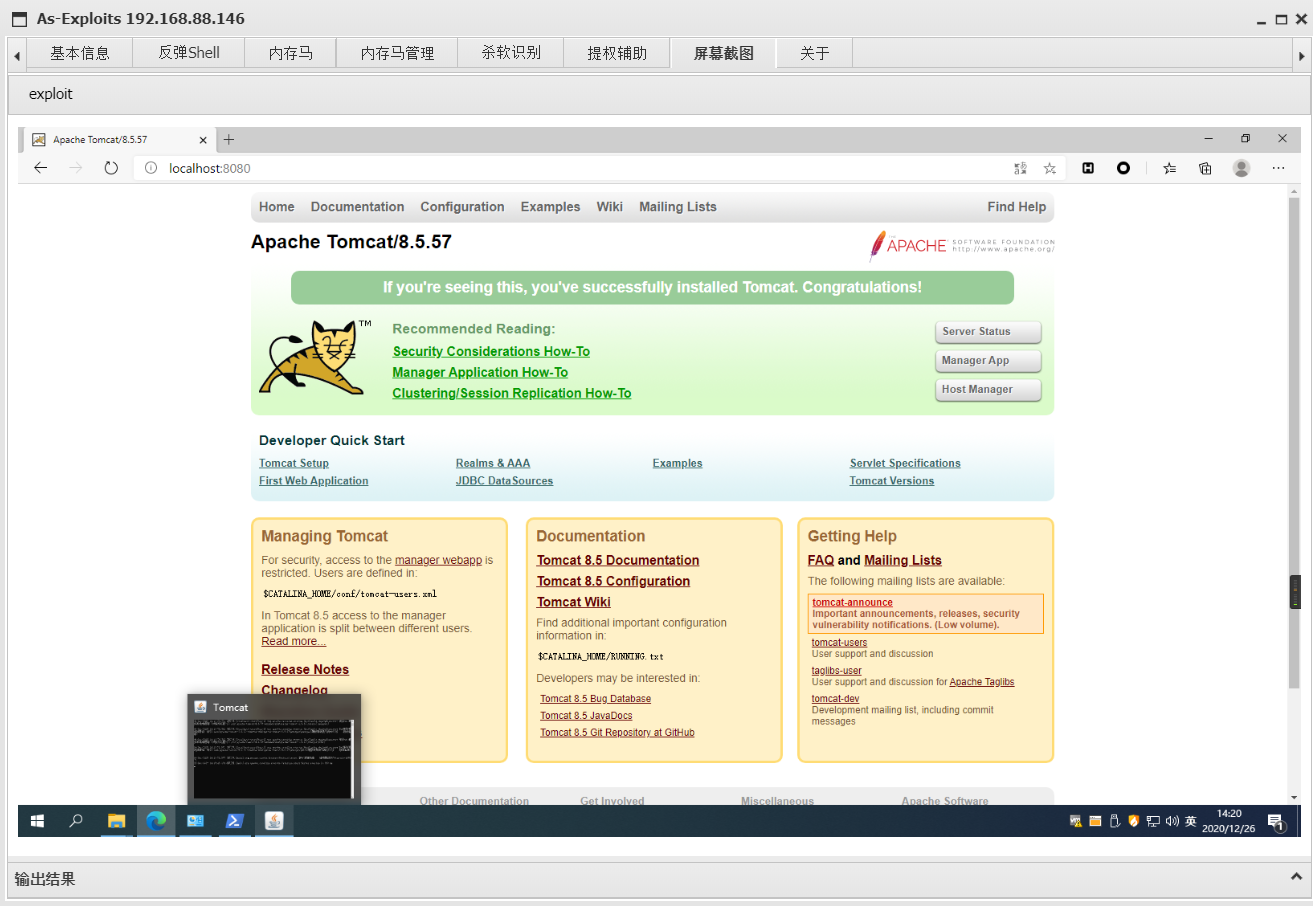The width and height of the screenshot is (1313, 906).
Task: Open the Edge settings three-dot menu
Action: tap(1278, 168)
